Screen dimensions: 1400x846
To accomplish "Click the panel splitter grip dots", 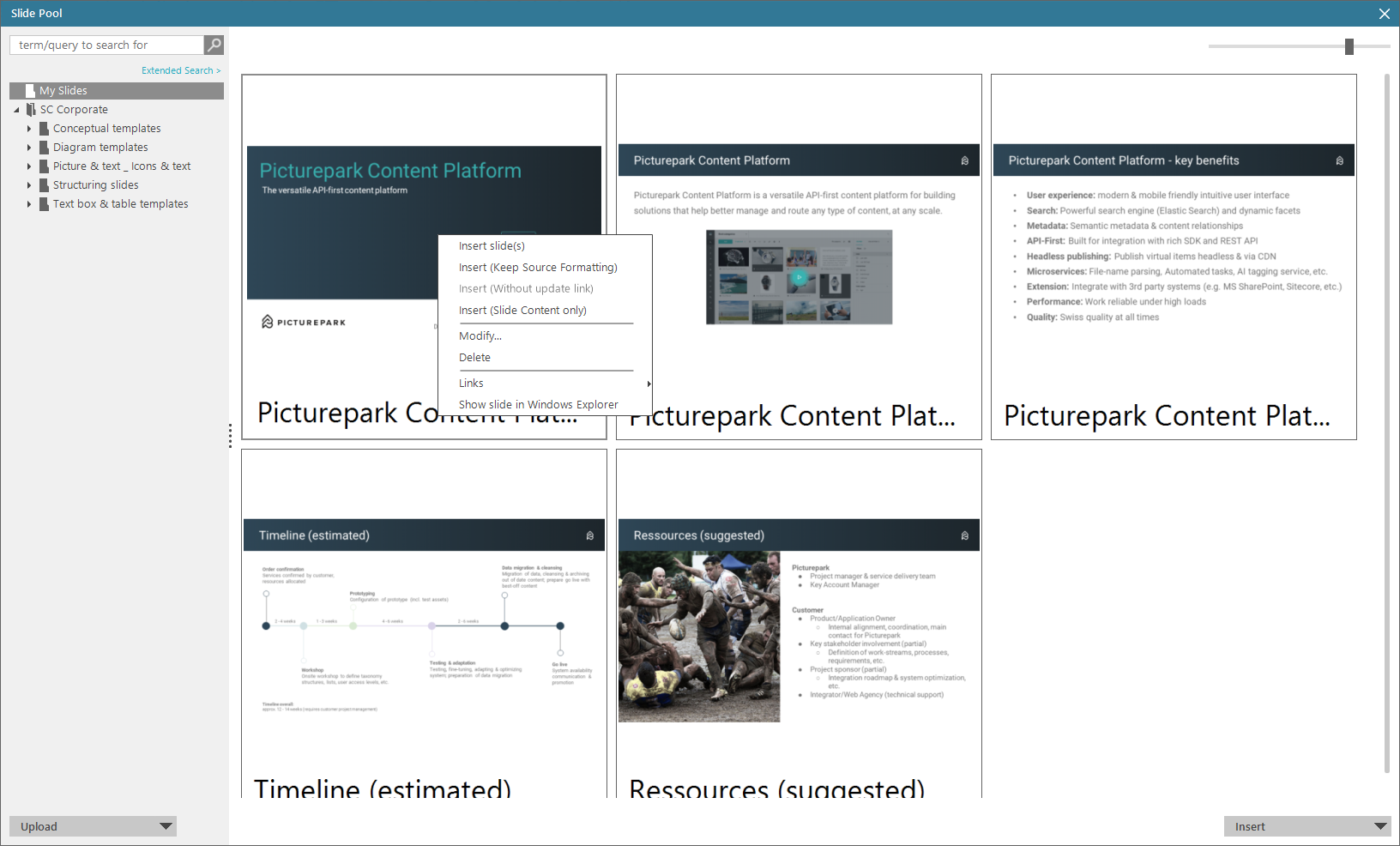I will pos(230,436).
